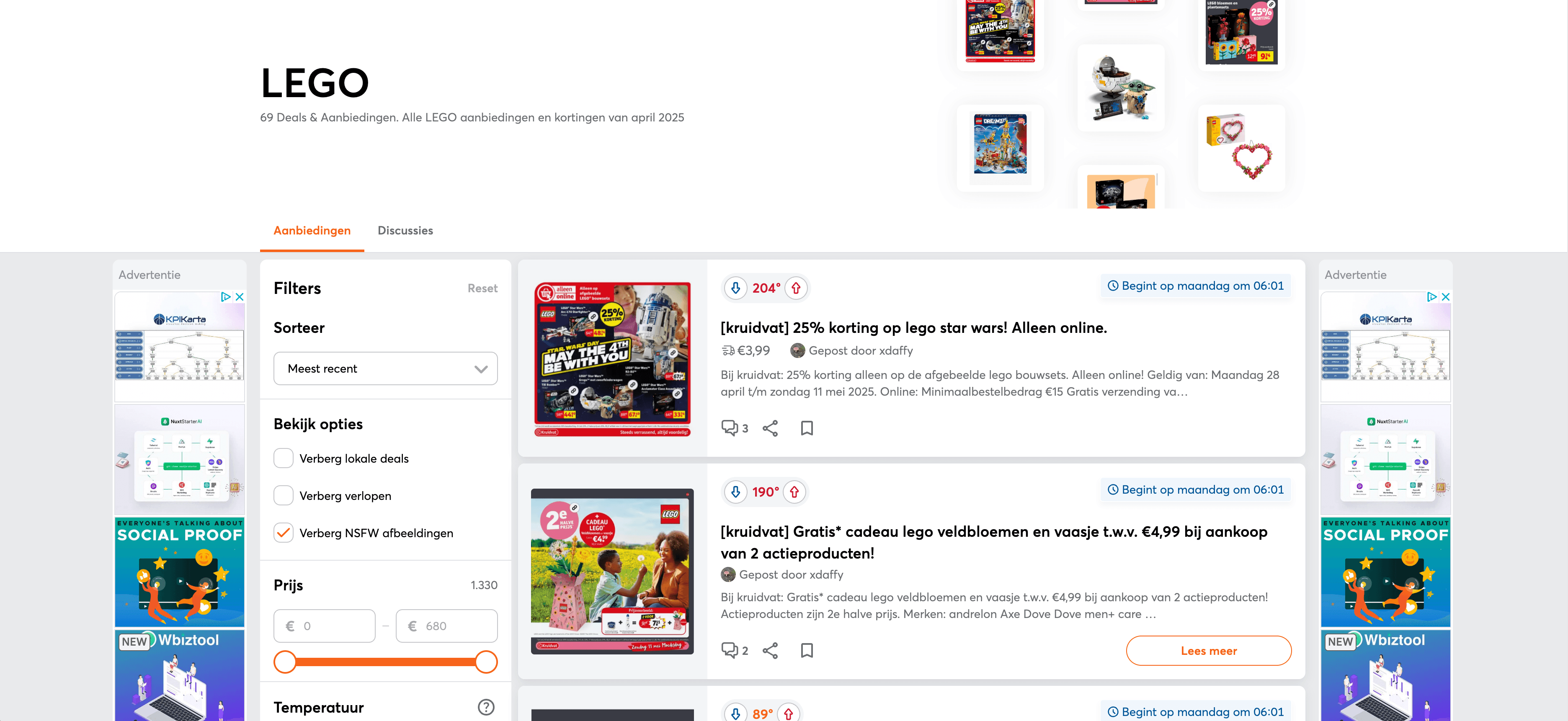
Task: Open the Meest recent sort dropdown
Action: point(385,368)
